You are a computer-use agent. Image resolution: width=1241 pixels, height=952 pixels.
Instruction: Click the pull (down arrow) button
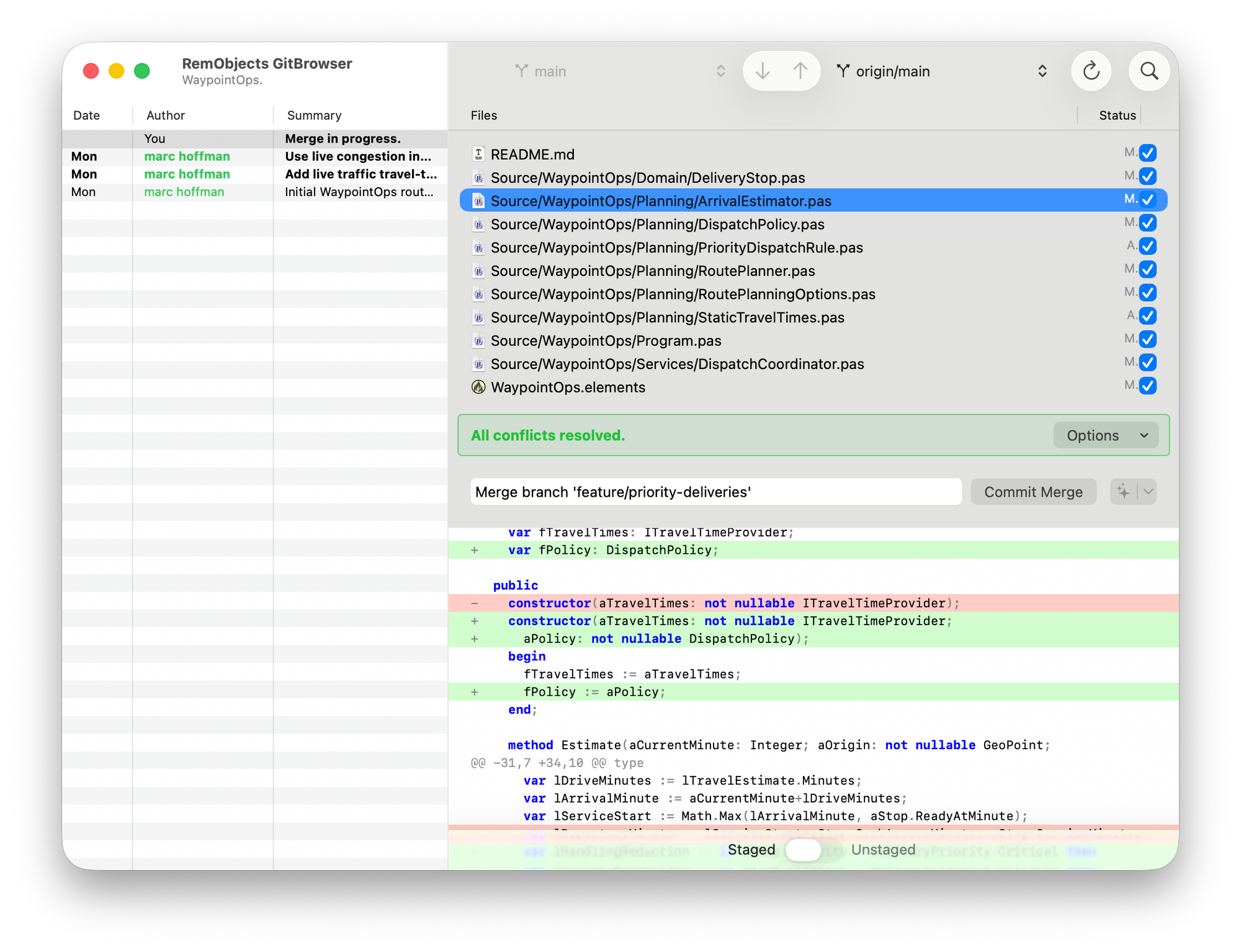pyautogui.click(x=763, y=71)
